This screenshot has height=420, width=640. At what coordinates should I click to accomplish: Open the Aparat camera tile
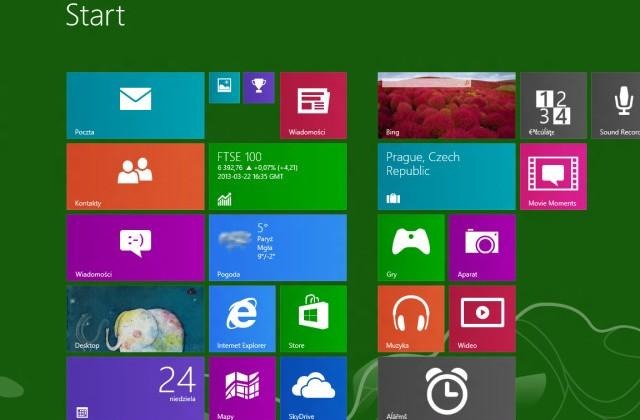[x=482, y=248]
